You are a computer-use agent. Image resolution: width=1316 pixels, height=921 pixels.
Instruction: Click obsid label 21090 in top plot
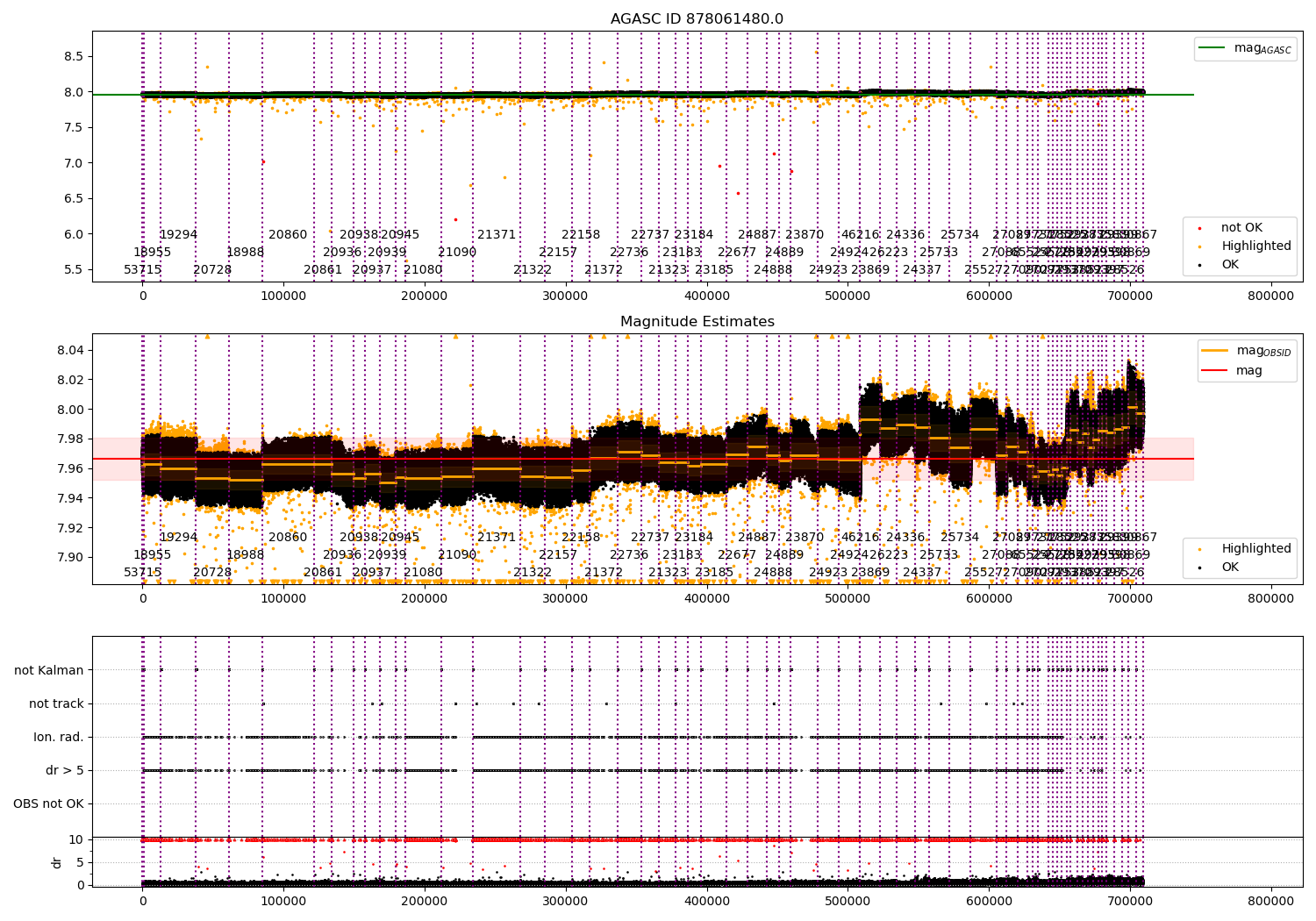click(457, 252)
